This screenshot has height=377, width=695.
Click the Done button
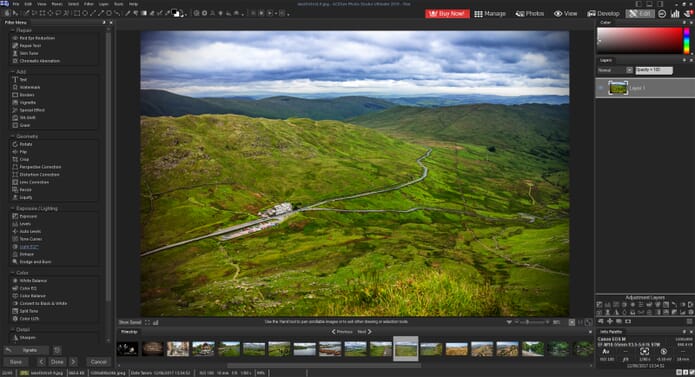coord(57,362)
